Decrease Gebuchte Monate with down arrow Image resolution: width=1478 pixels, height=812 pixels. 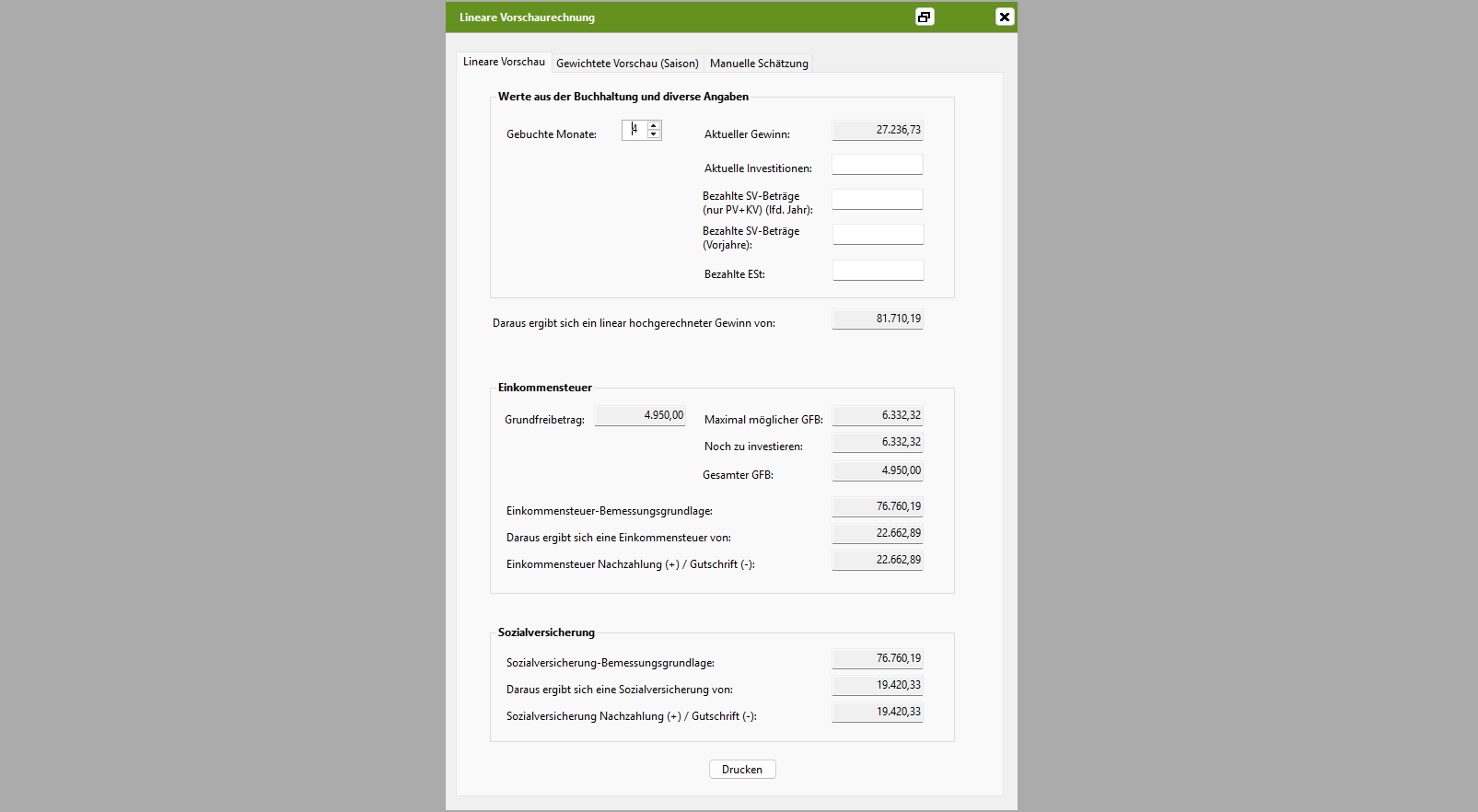click(654, 134)
